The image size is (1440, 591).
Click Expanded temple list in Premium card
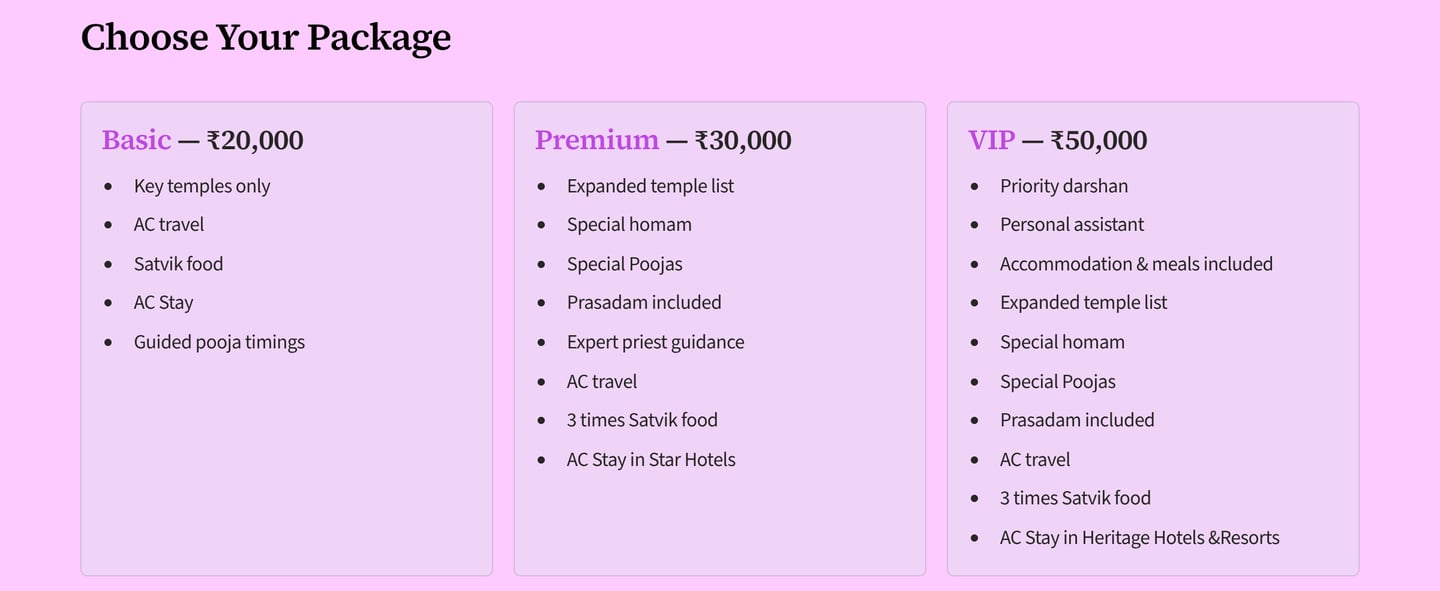[x=650, y=186]
